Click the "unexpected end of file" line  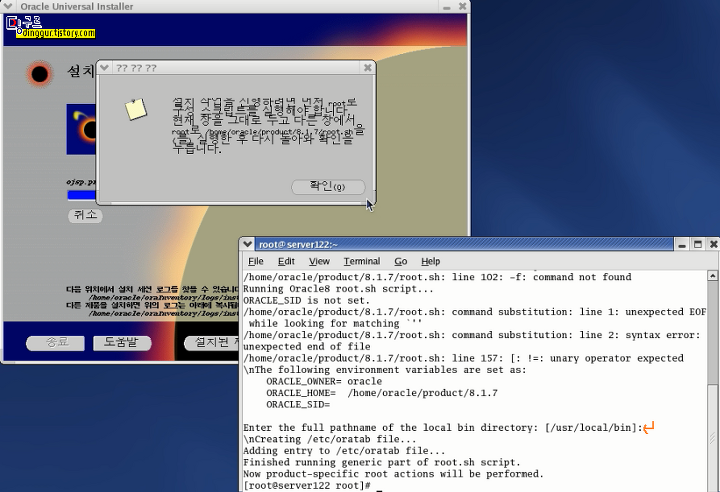[306, 346]
